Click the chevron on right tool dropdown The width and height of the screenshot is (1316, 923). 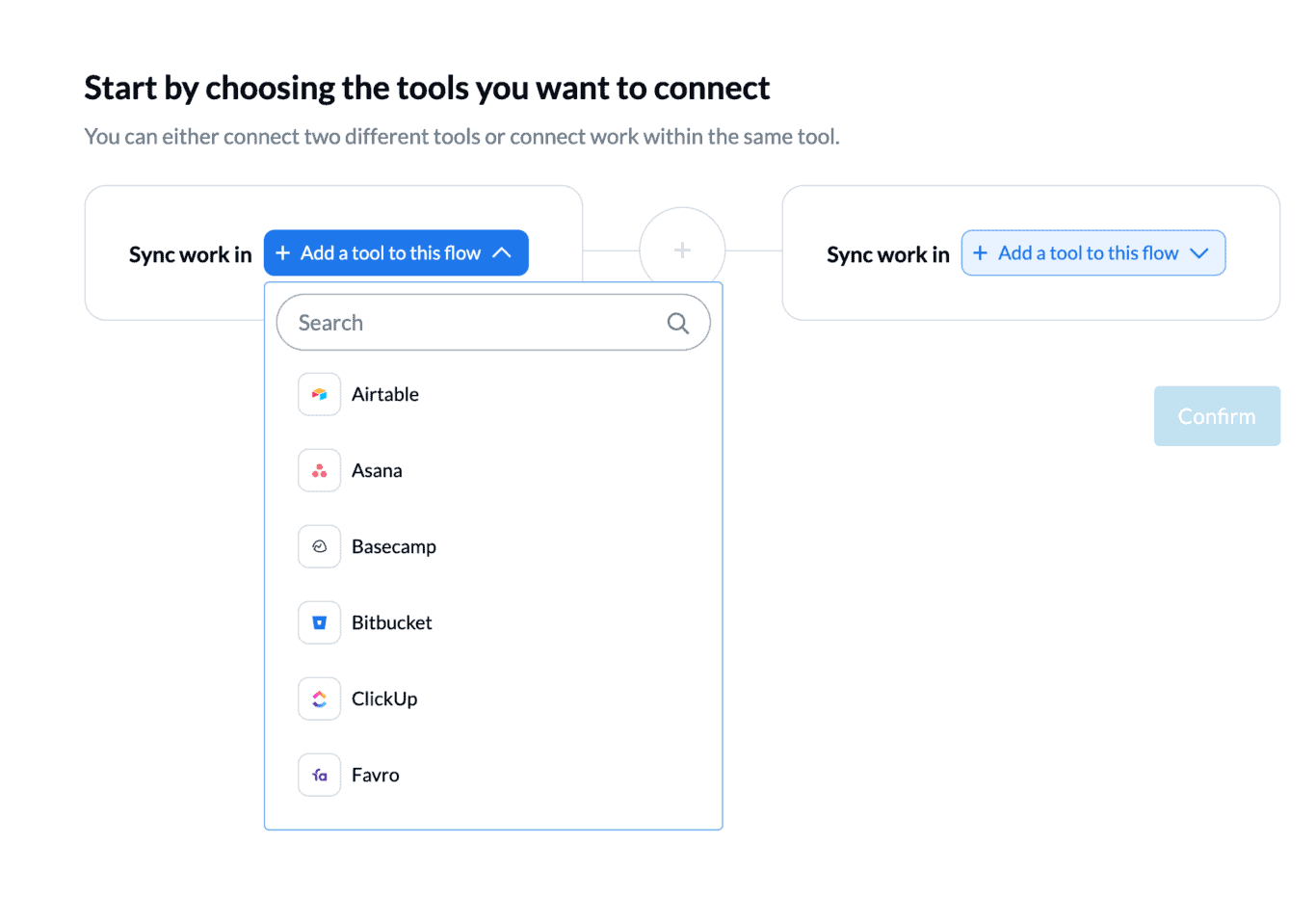click(1199, 253)
